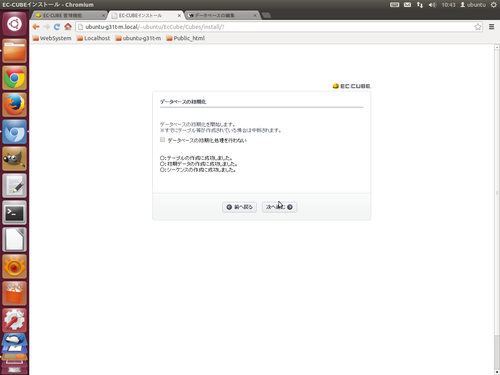Screen dimensions: 500x375
Task: Open the Terminal from the dock
Action: click(14, 213)
